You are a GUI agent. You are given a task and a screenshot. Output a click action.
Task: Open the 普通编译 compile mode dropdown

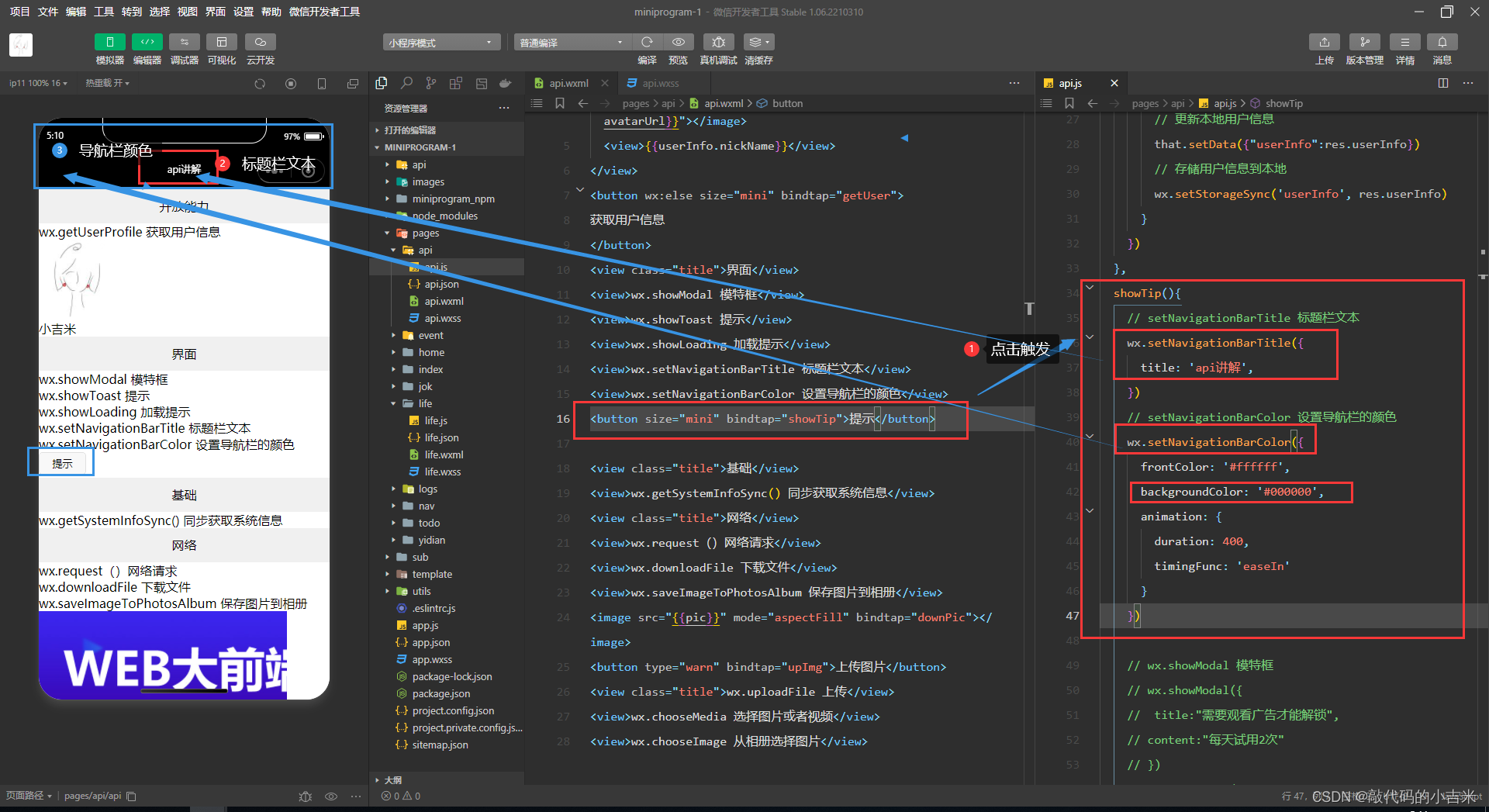(572, 42)
